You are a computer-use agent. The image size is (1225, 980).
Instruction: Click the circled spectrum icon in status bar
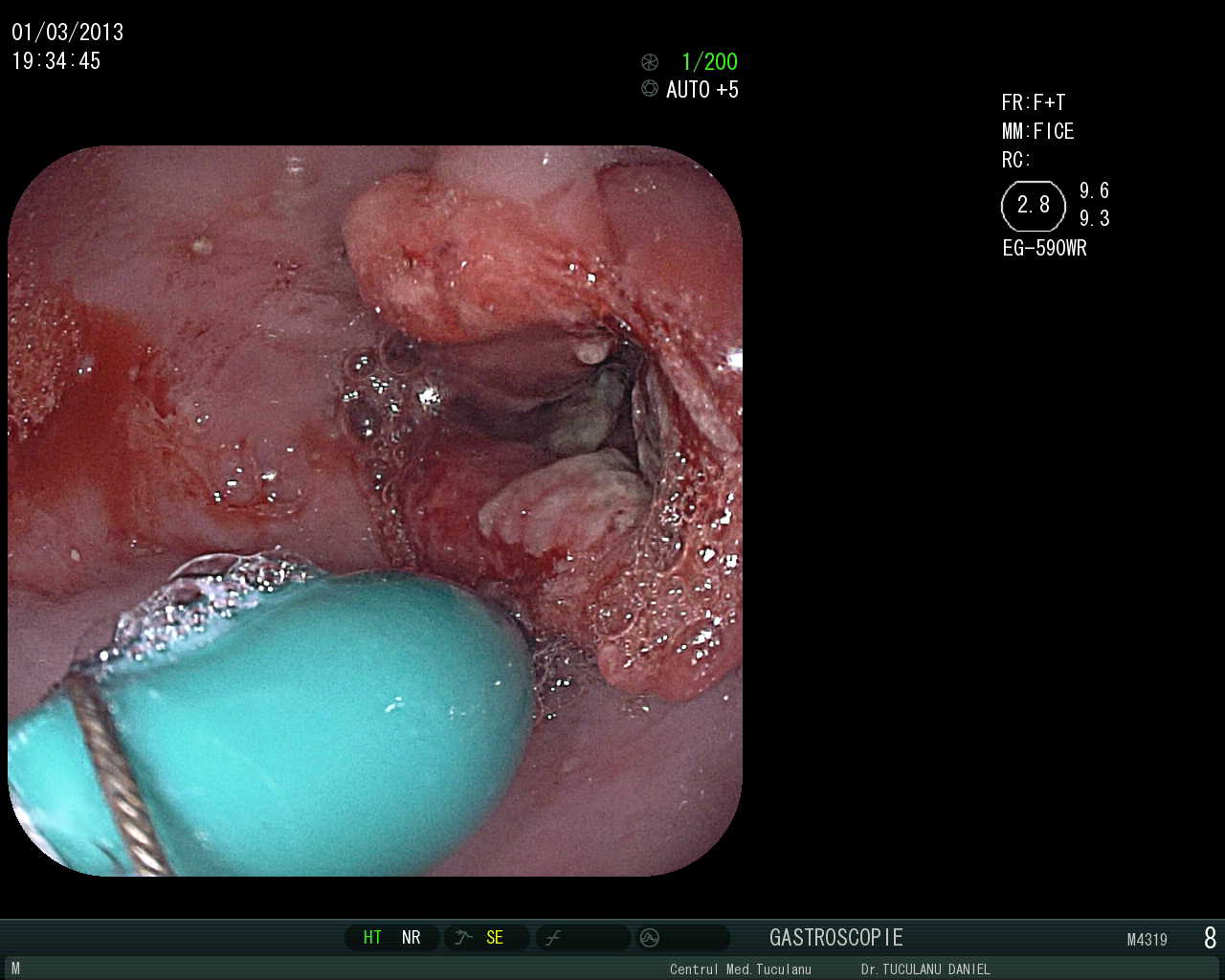[650, 938]
